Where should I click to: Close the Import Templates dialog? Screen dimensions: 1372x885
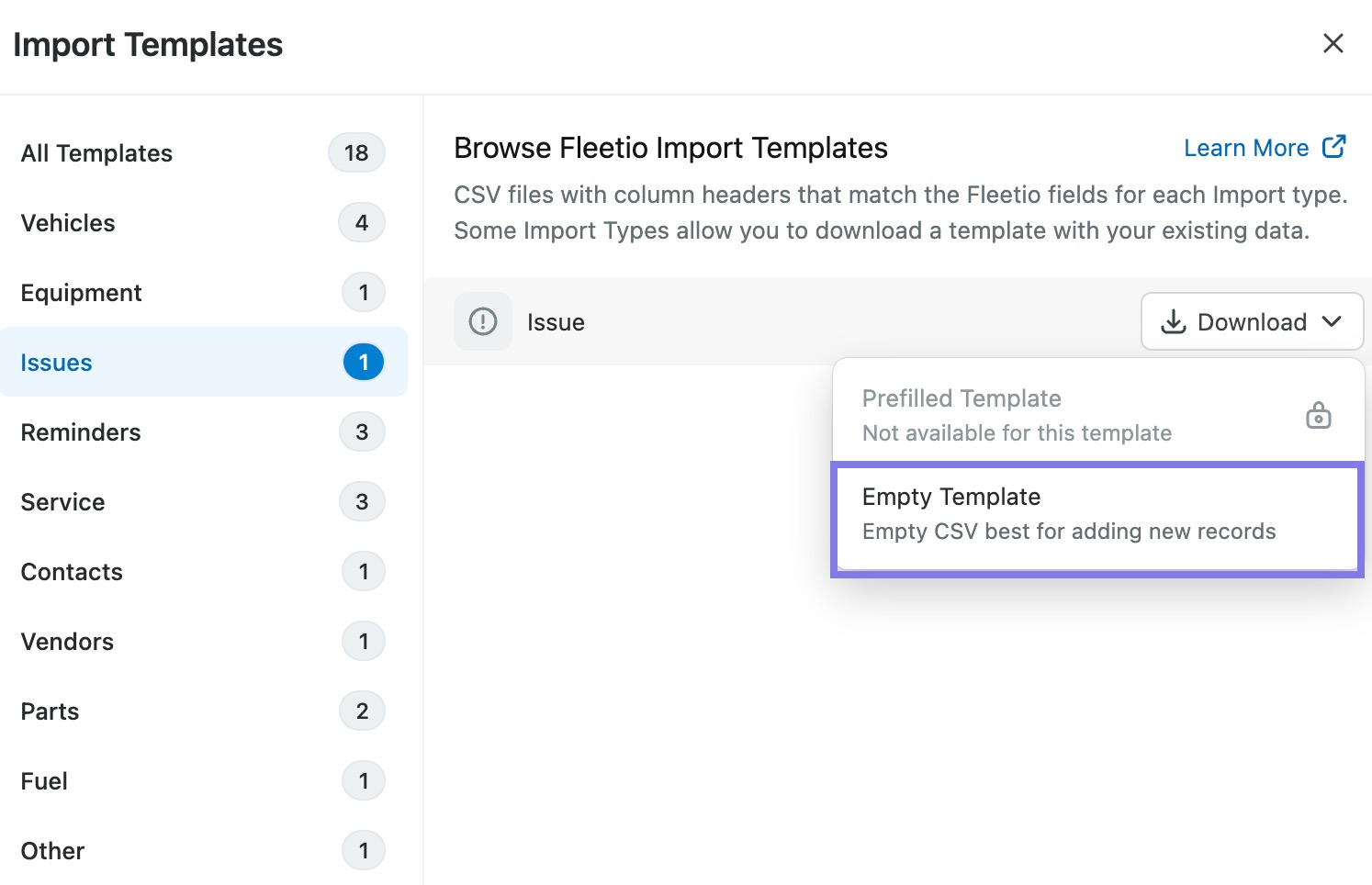1333,43
